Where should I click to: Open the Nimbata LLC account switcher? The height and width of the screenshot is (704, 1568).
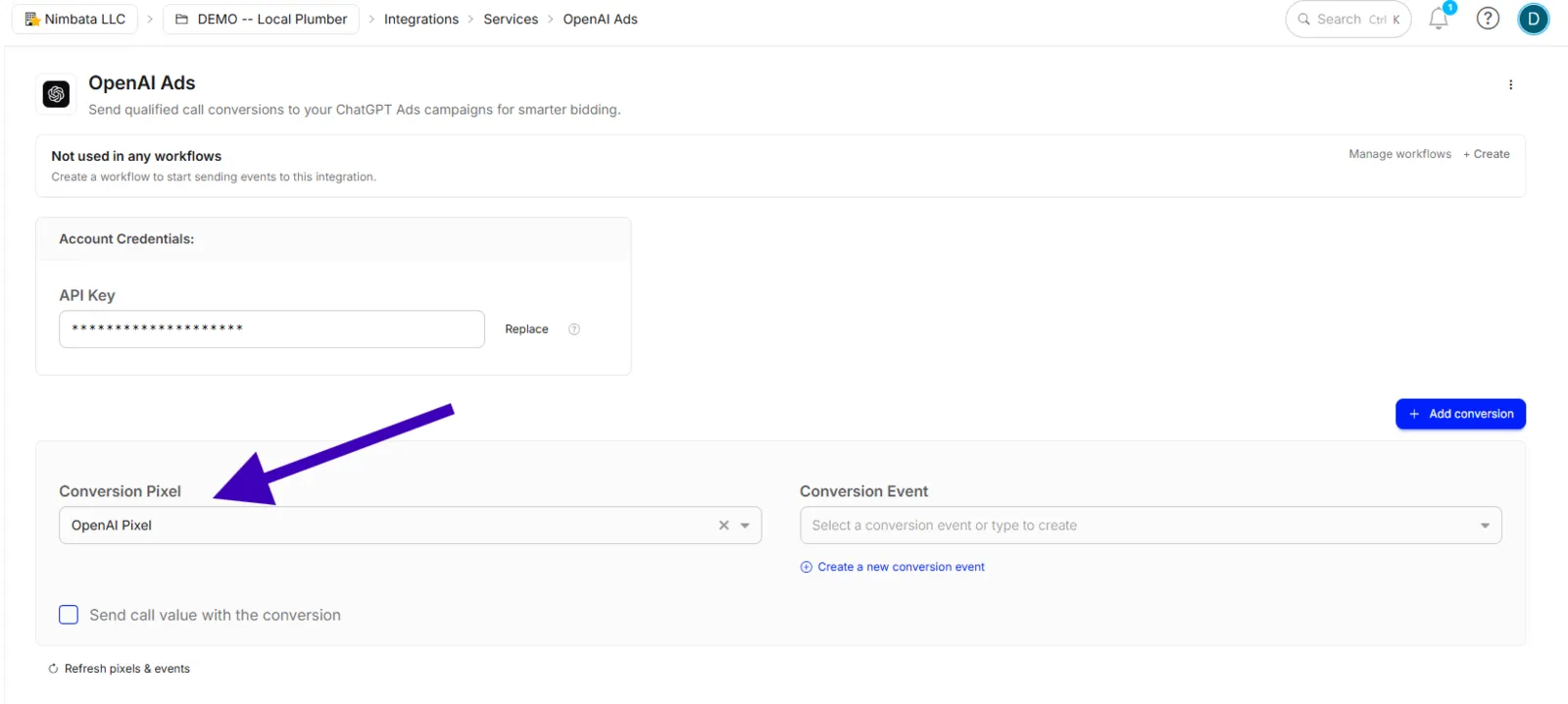click(74, 19)
